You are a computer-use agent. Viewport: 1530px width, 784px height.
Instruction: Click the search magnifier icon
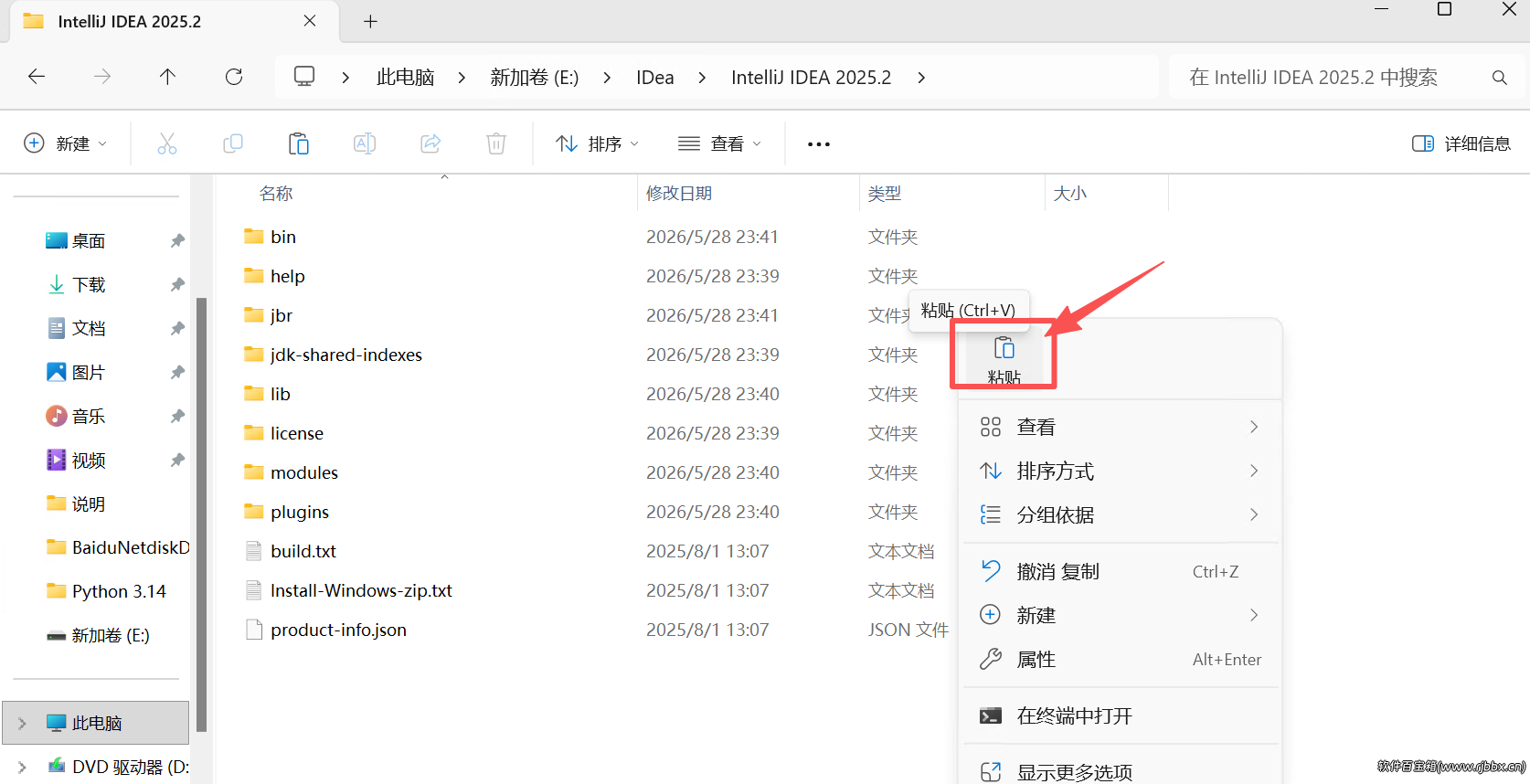[1500, 78]
